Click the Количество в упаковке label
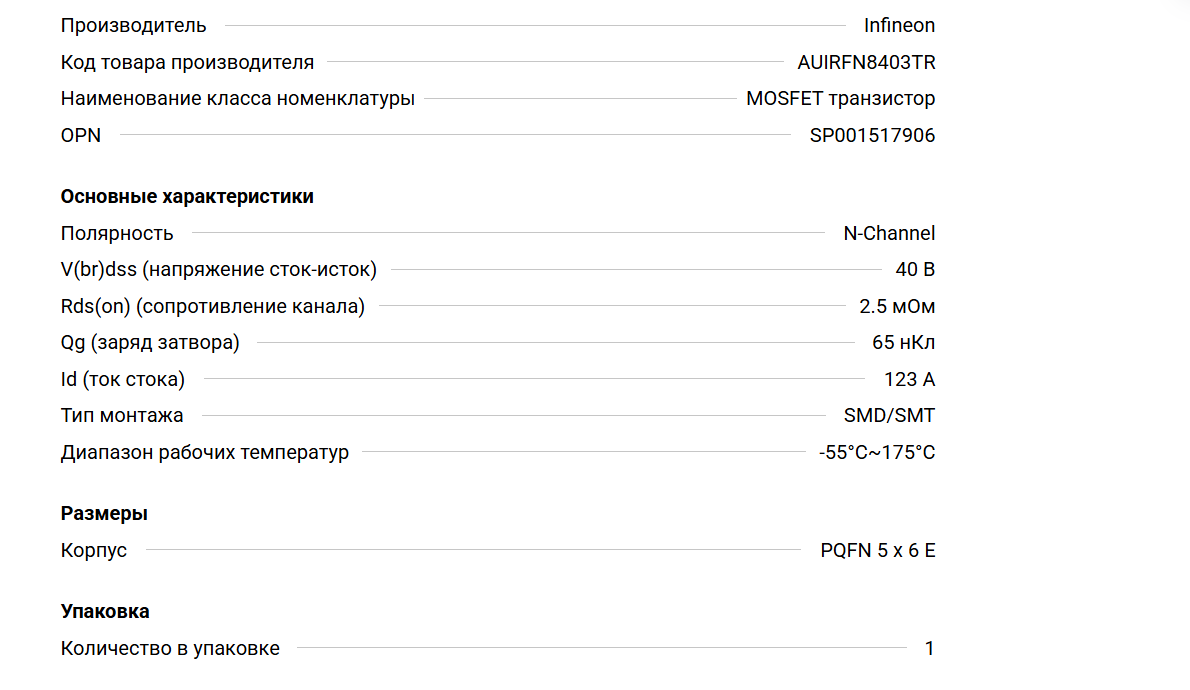1190x690 pixels. (x=170, y=648)
